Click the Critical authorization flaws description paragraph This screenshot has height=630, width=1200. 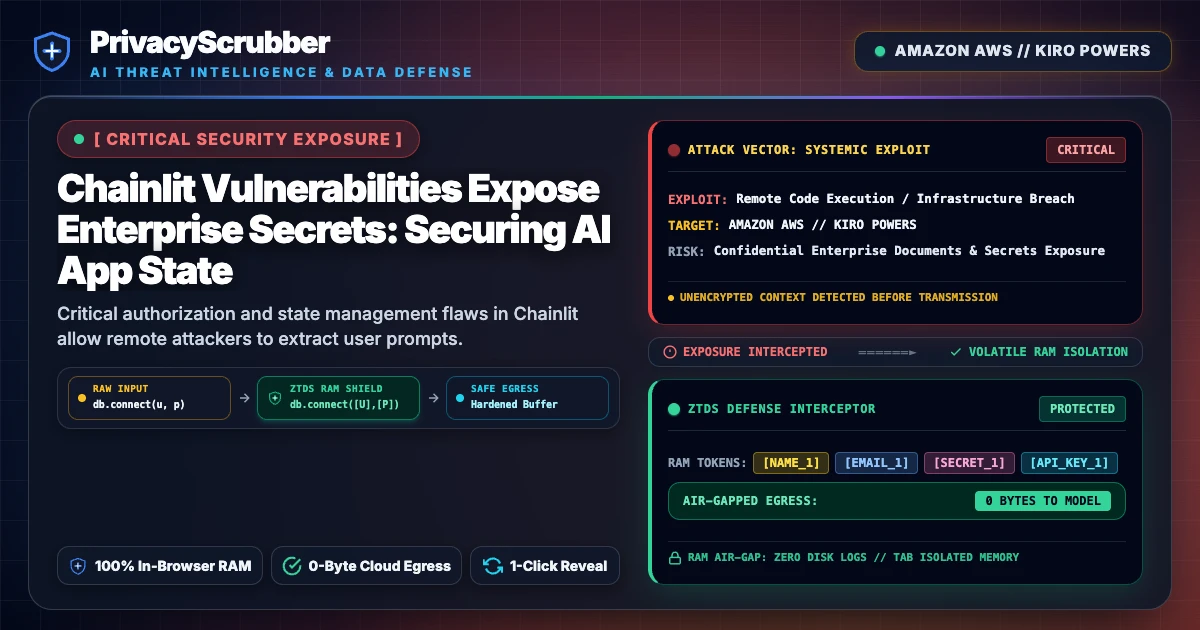tap(317, 326)
